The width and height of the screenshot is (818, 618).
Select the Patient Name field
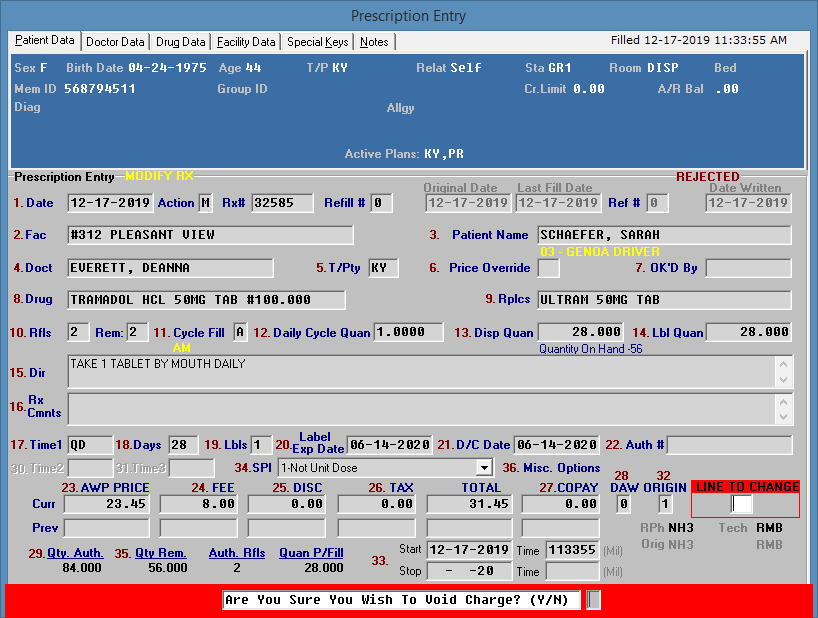pyautogui.click(x=664, y=235)
